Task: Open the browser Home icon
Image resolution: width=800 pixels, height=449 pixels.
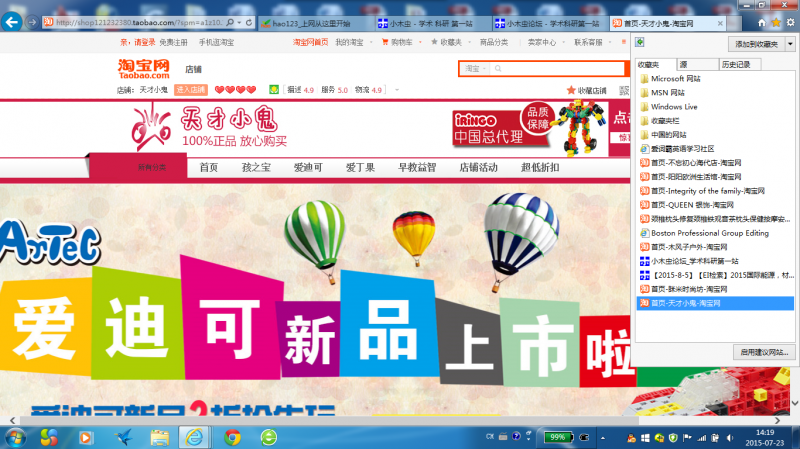Action: click(x=762, y=22)
